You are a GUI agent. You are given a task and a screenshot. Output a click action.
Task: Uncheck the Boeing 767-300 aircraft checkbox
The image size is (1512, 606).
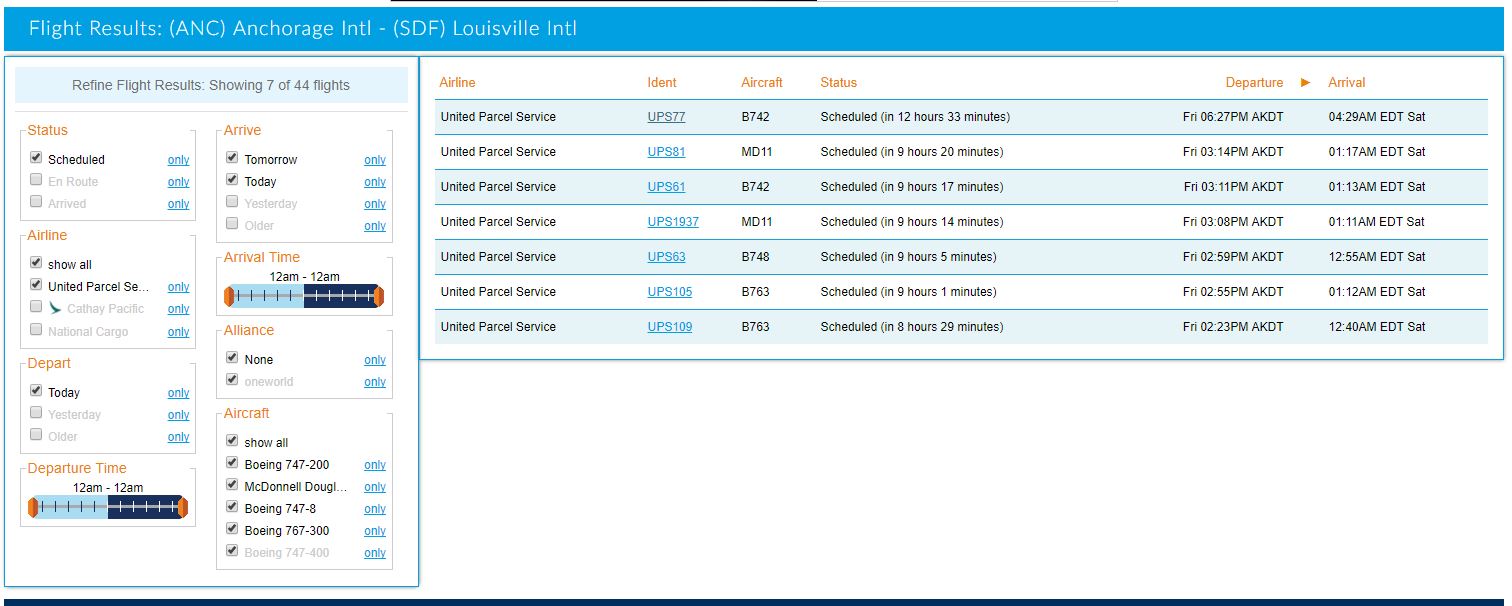232,529
